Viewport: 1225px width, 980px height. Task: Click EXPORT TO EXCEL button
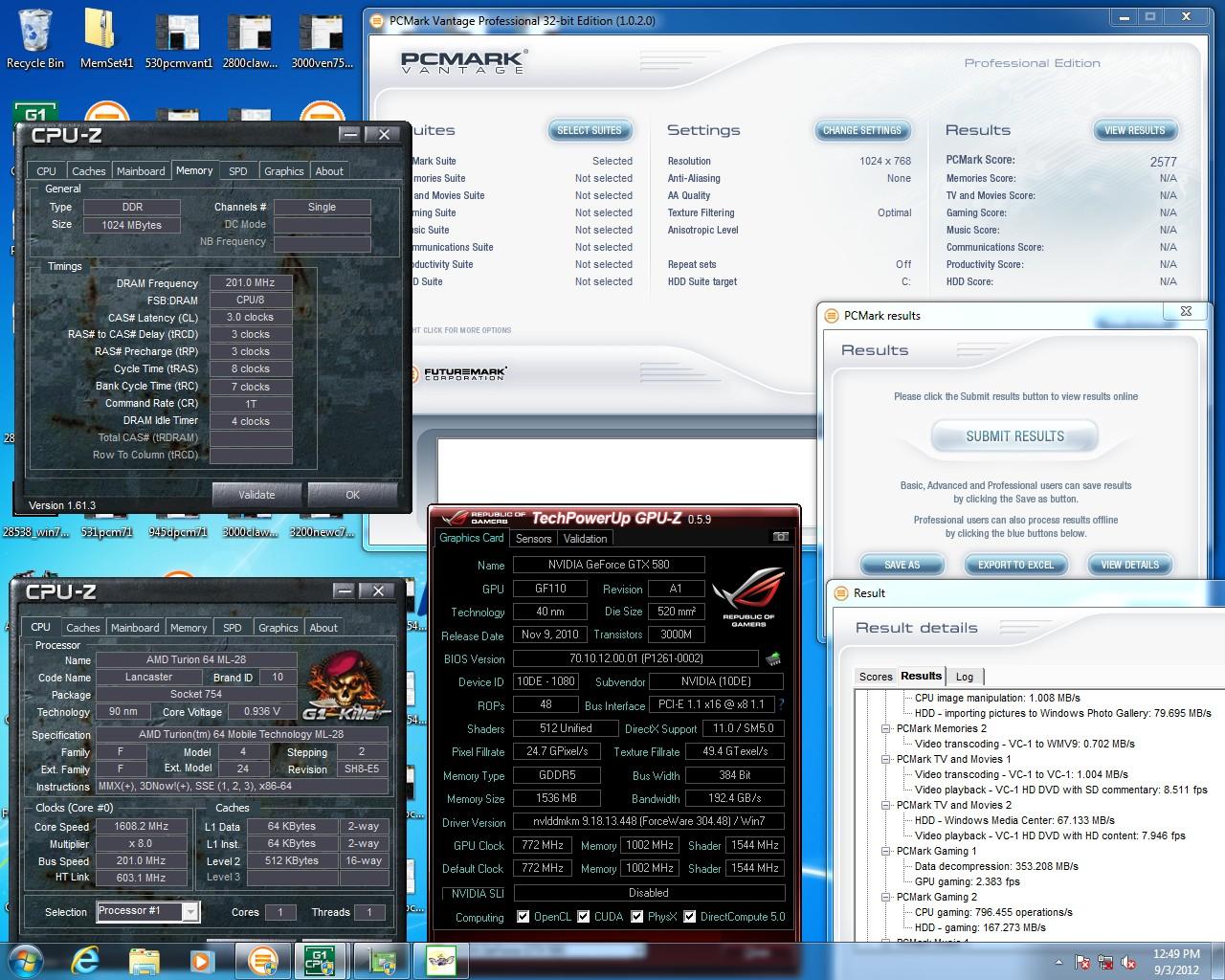pyautogui.click(x=1015, y=565)
